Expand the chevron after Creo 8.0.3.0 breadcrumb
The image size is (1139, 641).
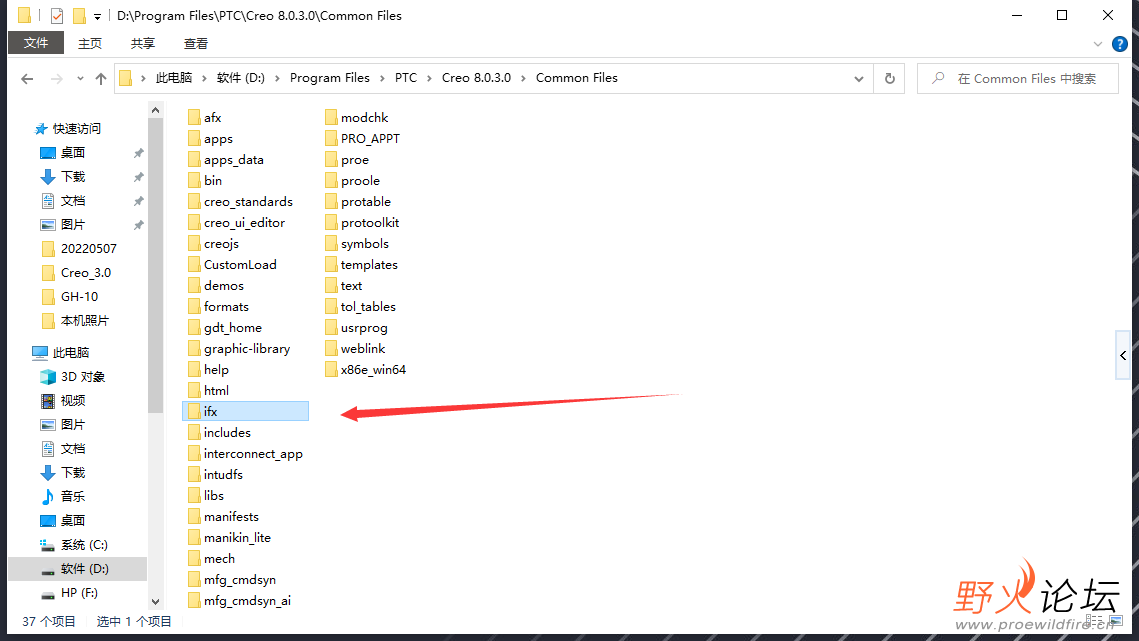(524, 78)
